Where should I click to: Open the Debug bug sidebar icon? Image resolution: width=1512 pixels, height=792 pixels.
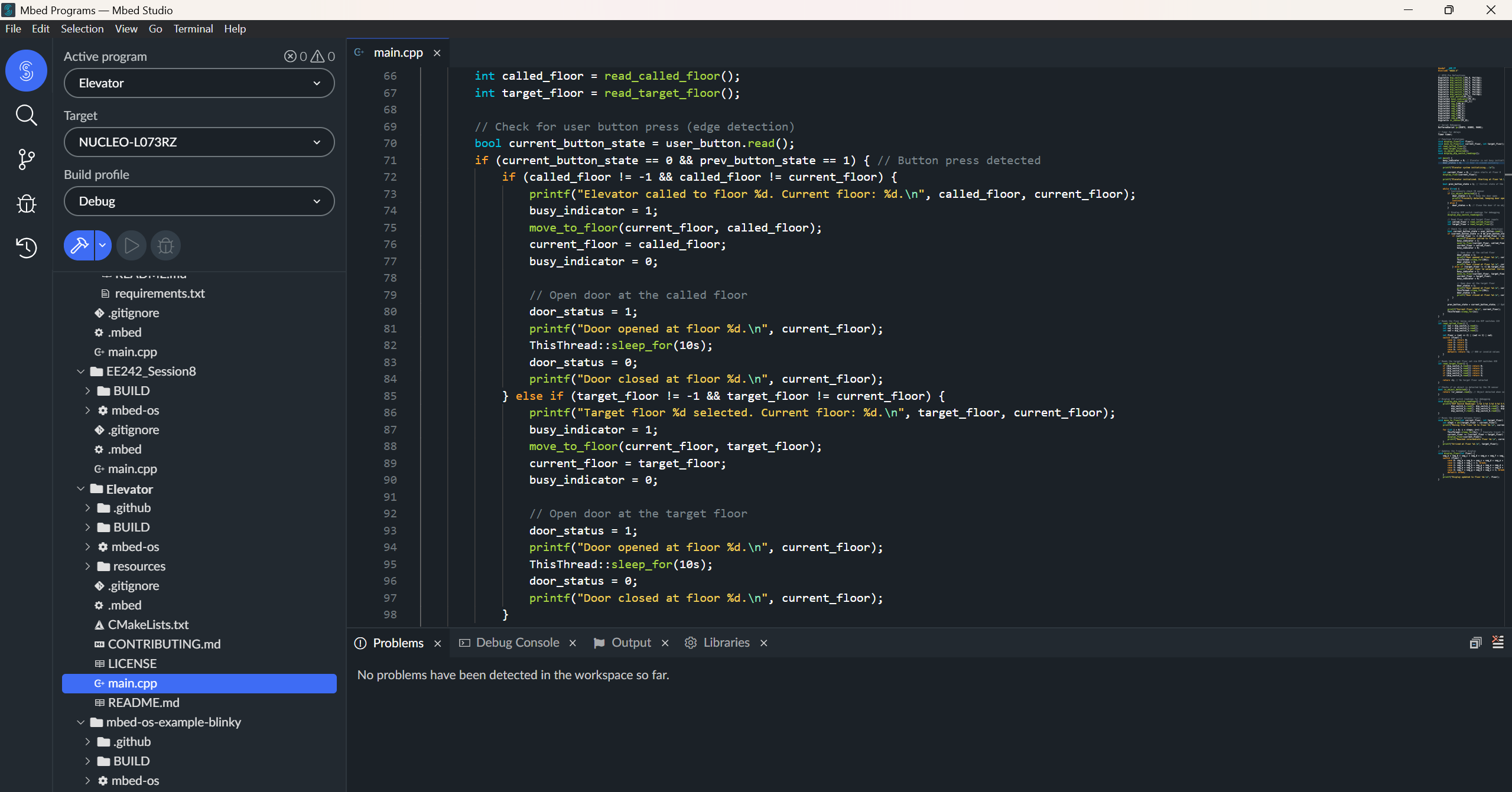pyautogui.click(x=26, y=204)
